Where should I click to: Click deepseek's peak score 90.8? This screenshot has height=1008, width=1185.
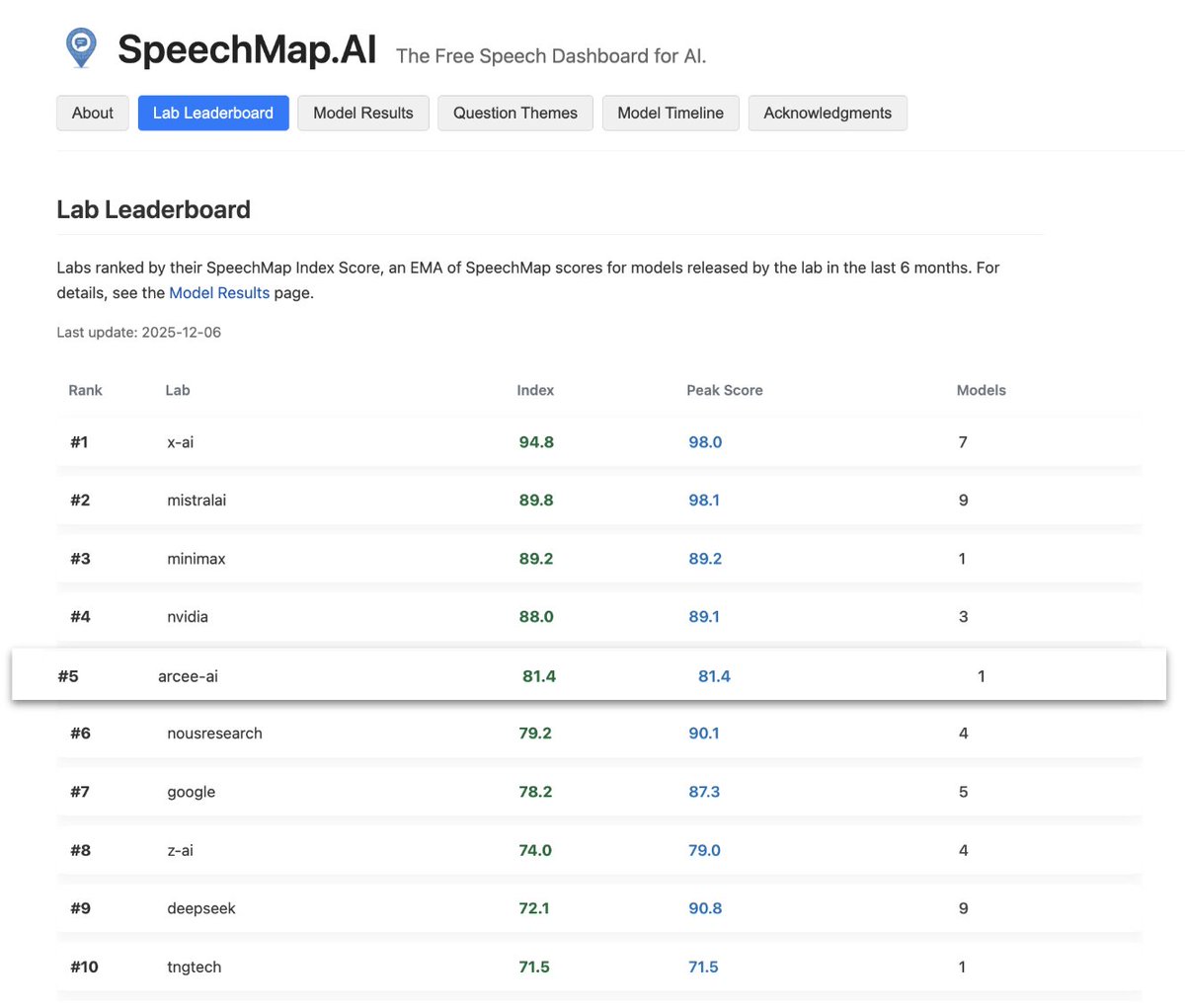[705, 908]
